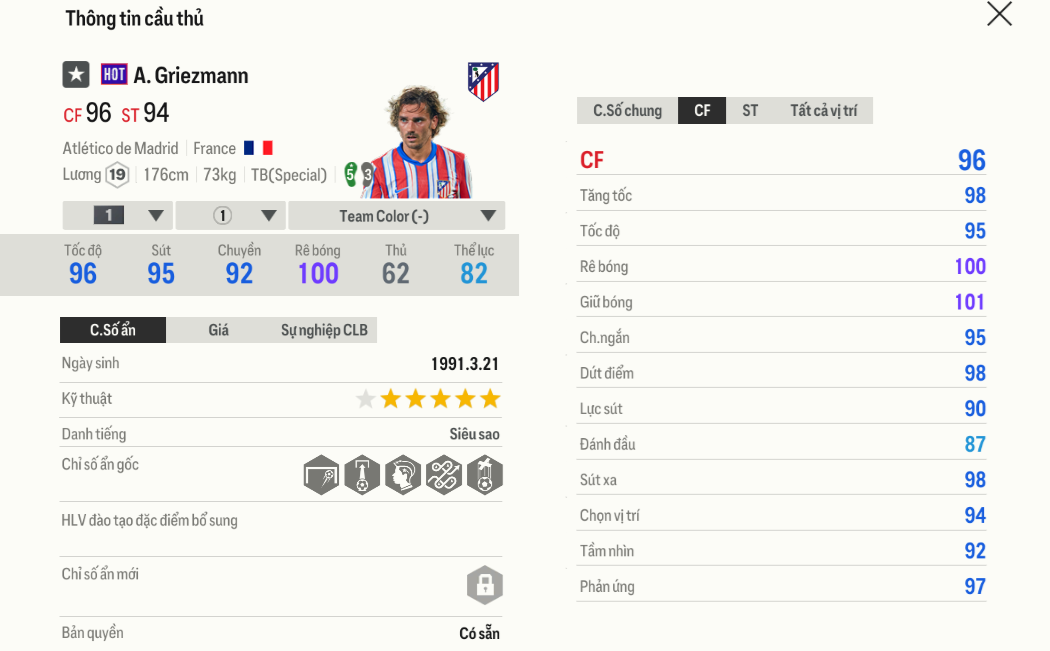Viewport: 1050px width, 651px height.
Task: Switch to the Giá tab
Action: 218,330
